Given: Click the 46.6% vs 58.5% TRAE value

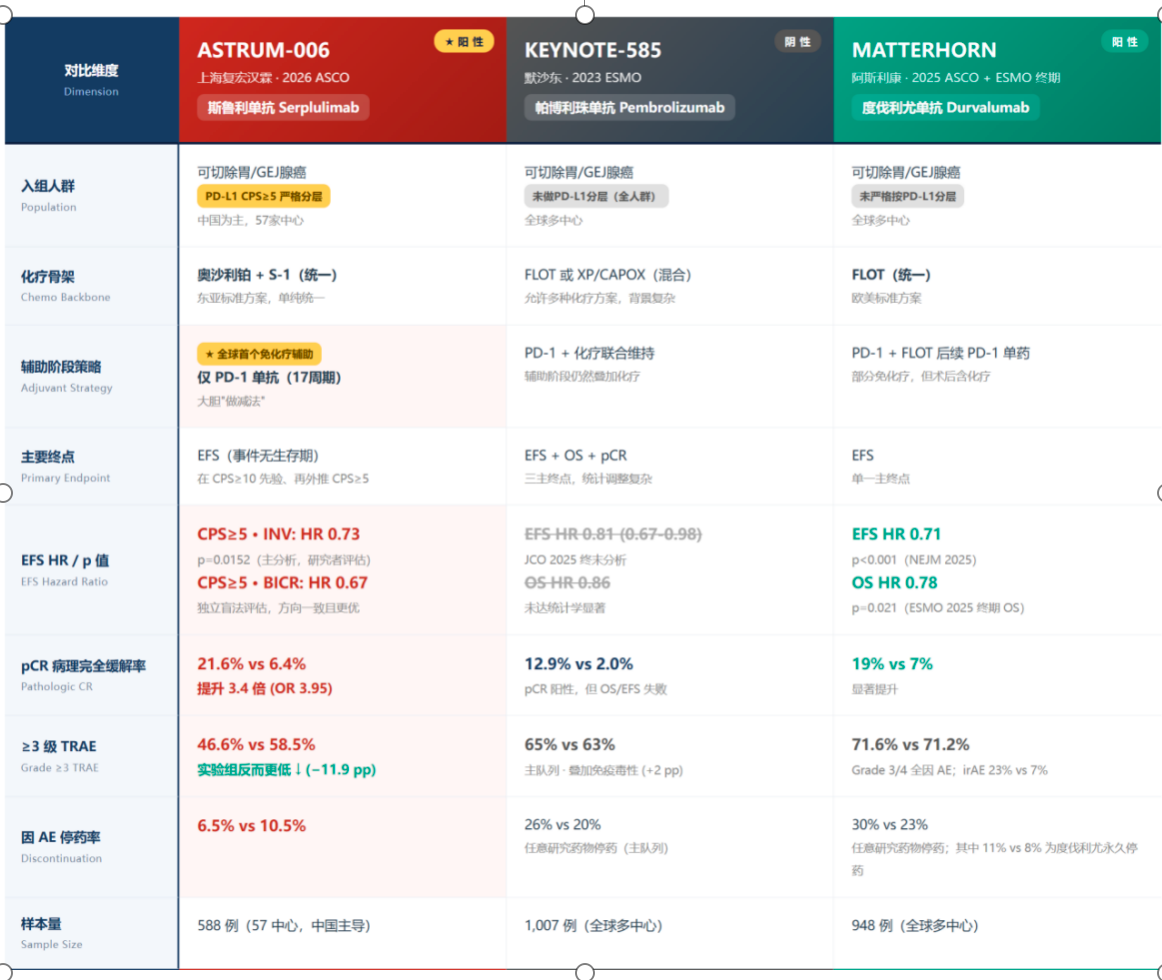Looking at the screenshot, I should click(x=256, y=744).
